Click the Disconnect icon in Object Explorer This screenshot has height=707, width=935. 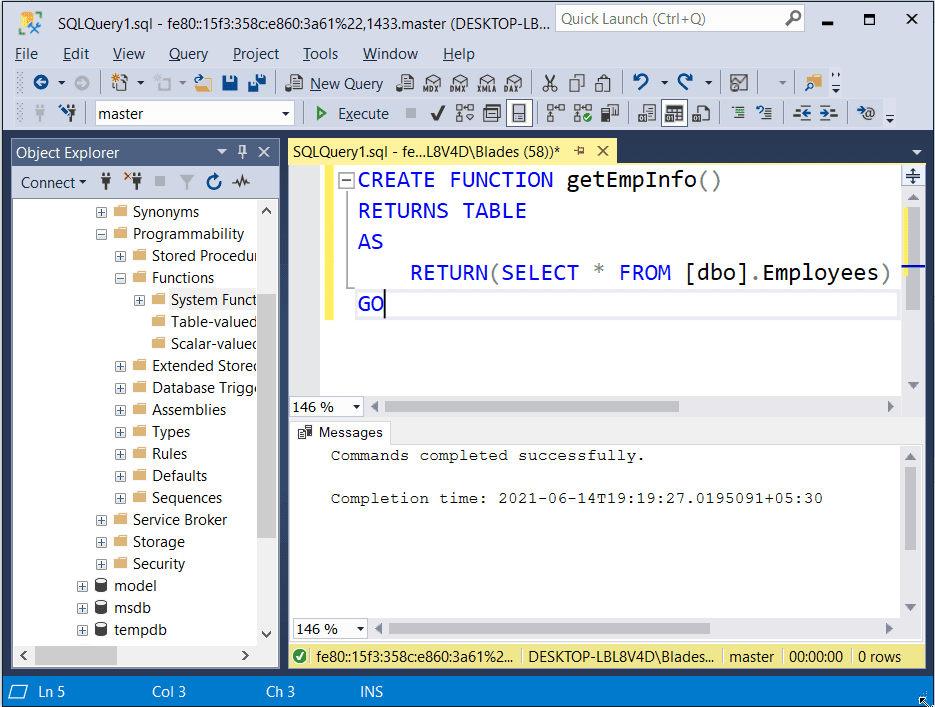135,182
